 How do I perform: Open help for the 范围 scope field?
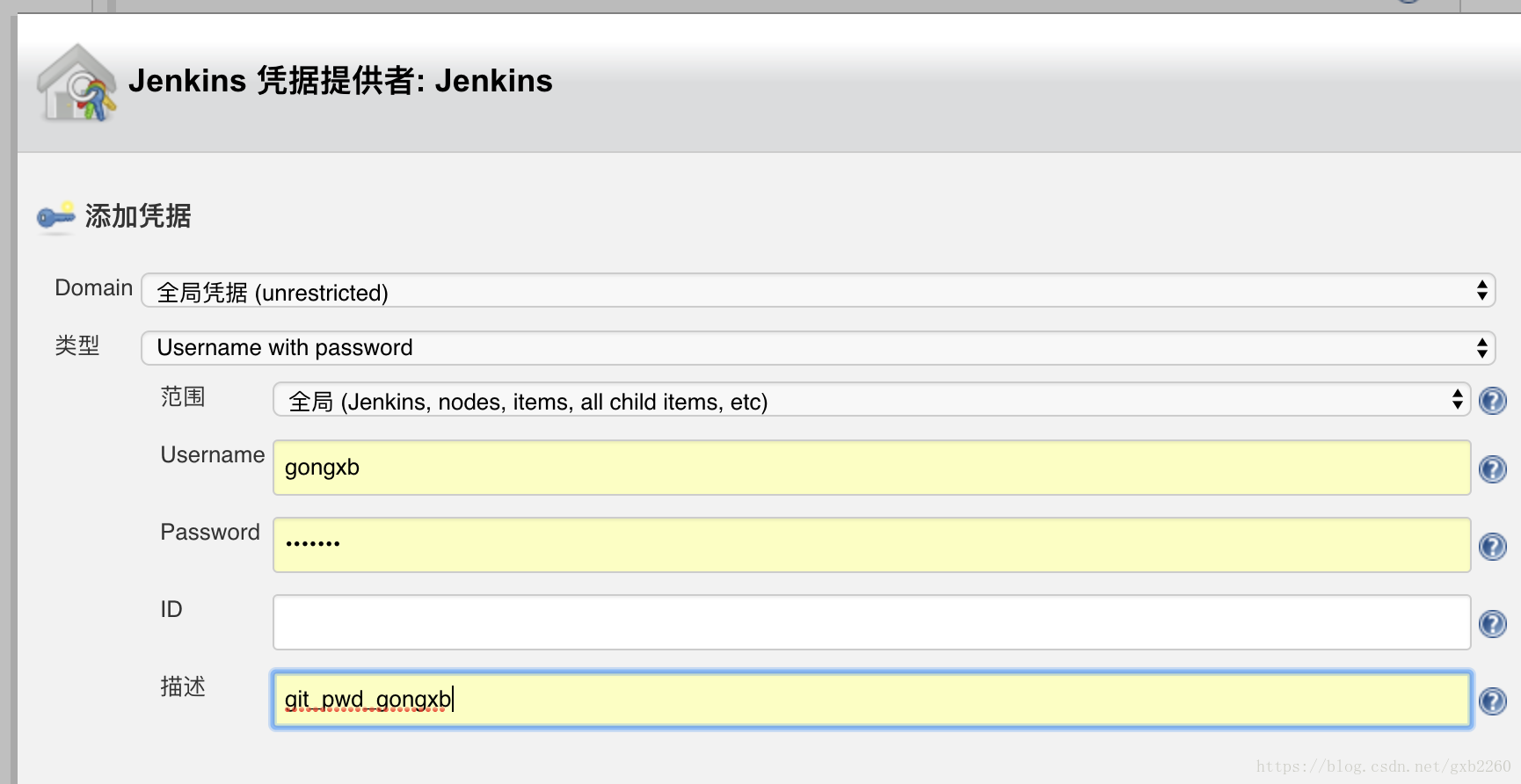pos(1492,401)
